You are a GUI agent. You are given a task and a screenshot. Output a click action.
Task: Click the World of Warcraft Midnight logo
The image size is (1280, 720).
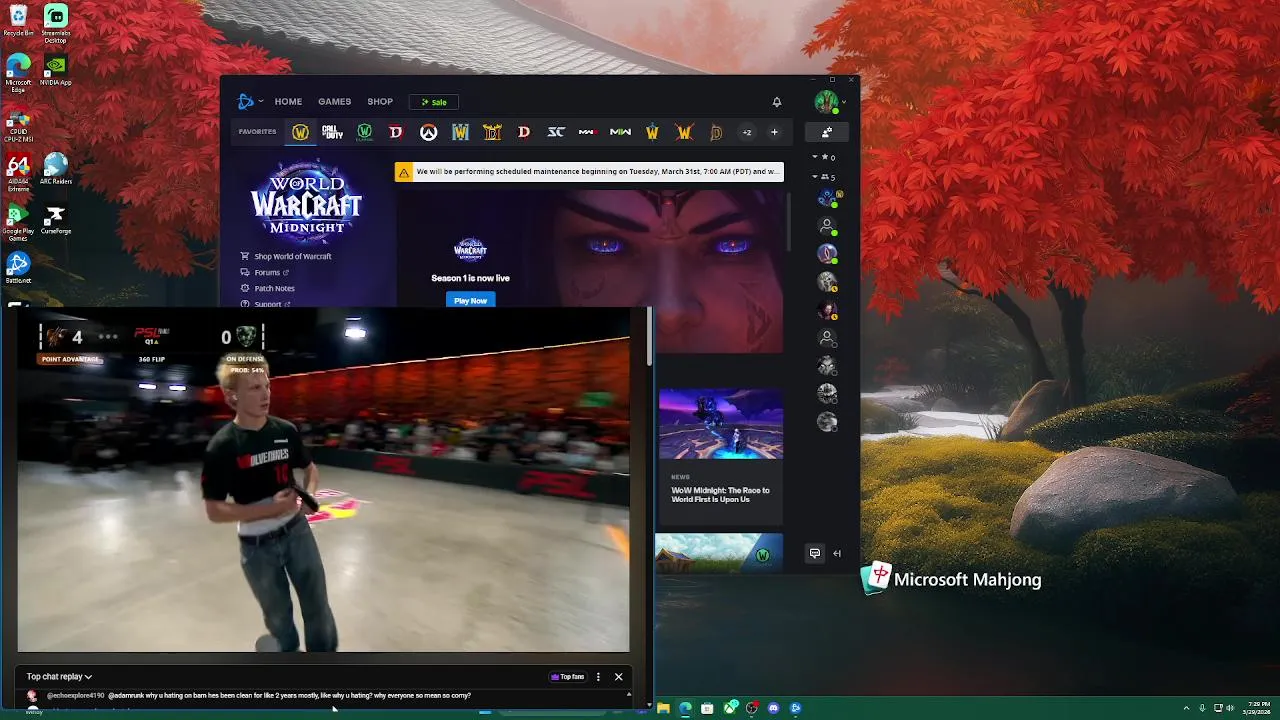click(306, 199)
